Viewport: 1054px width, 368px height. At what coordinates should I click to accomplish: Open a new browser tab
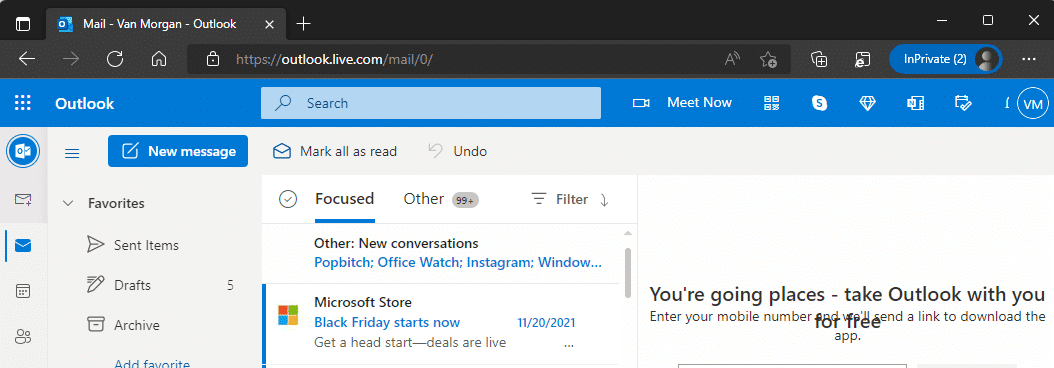click(x=304, y=24)
